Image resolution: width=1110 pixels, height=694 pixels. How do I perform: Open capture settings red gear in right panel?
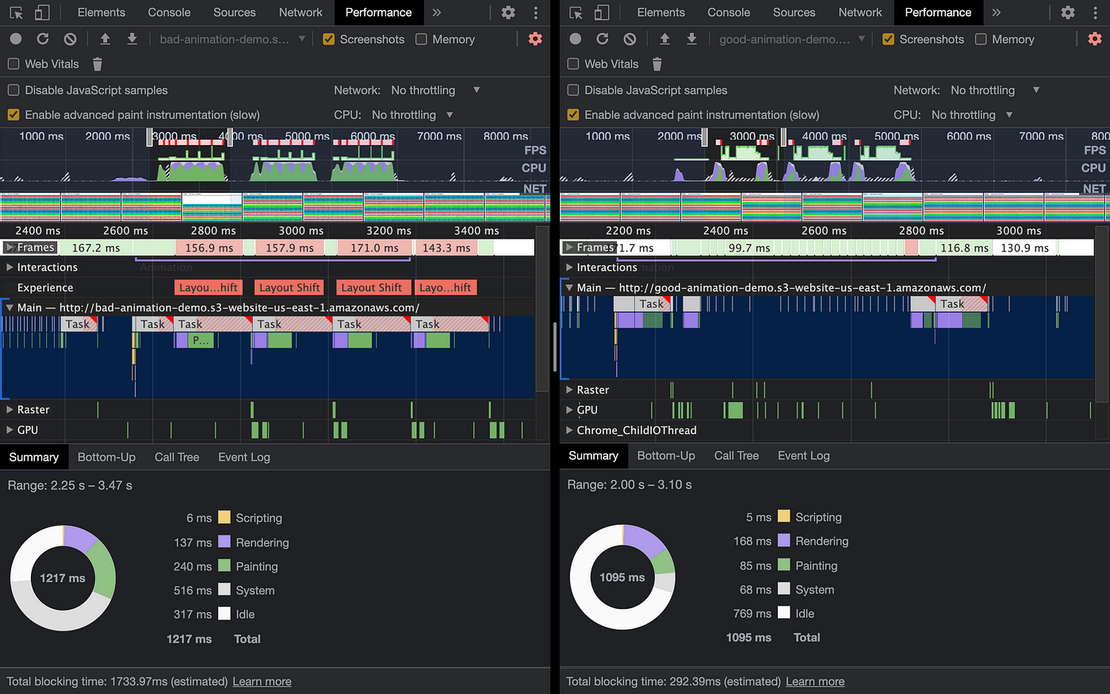point(1095,39)
